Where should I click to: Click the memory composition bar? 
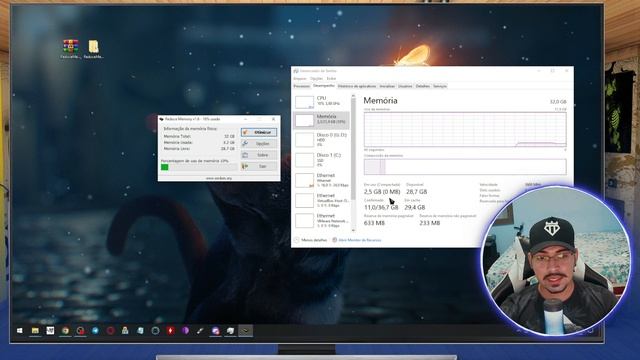[465, 167]
